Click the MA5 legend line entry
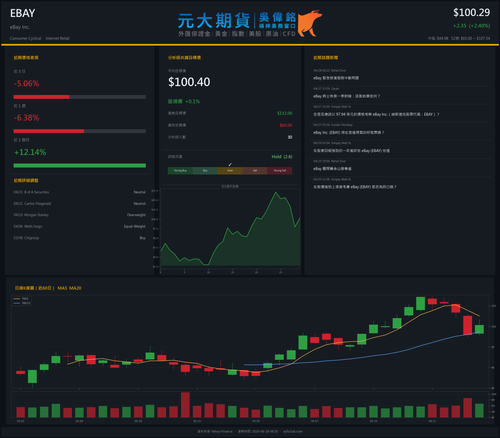This screenshot has width=500, height=438. [x=22, y=299]
